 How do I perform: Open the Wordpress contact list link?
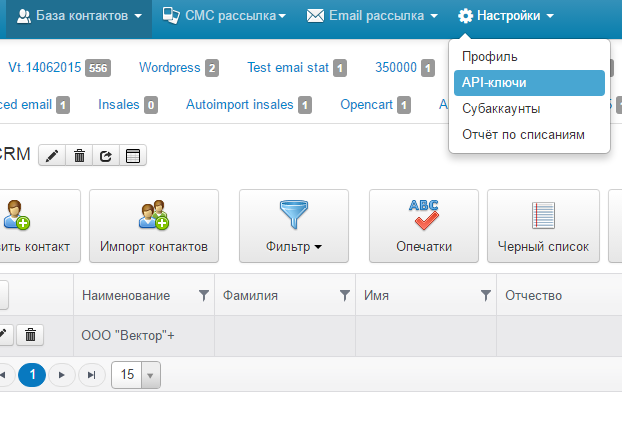click(170, 67)
